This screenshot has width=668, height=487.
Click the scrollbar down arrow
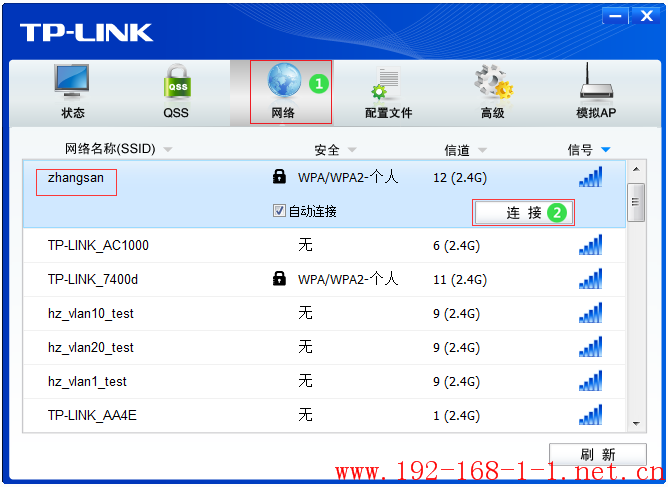(x=636, y=424)
